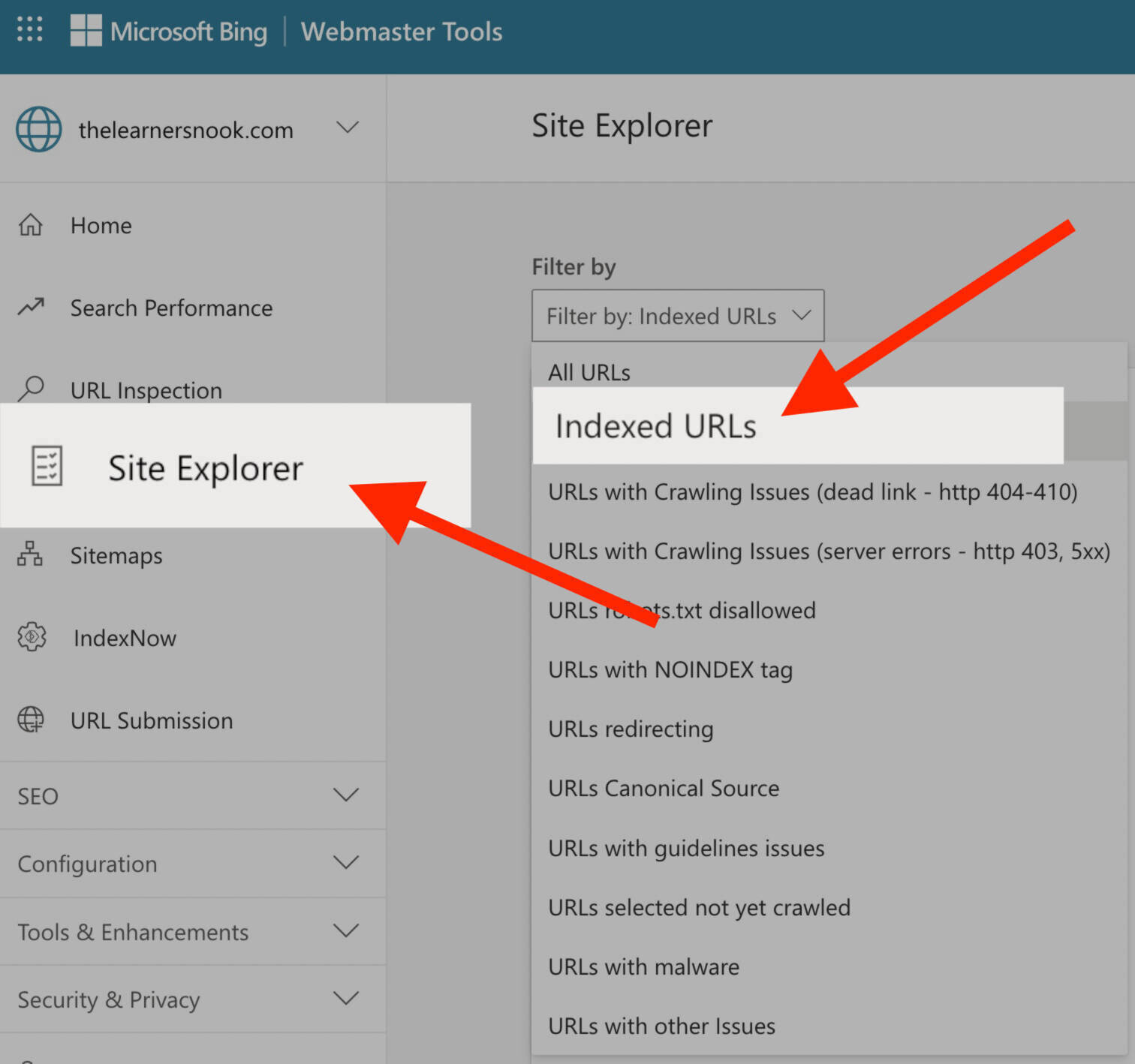
Task: Select the Site Explorer checklist icon
Action: [47, 466]
